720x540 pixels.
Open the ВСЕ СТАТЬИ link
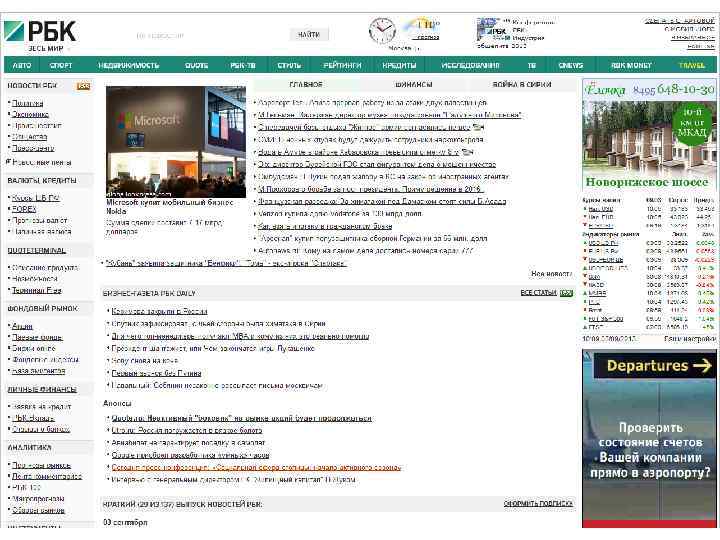pos(538,293)
